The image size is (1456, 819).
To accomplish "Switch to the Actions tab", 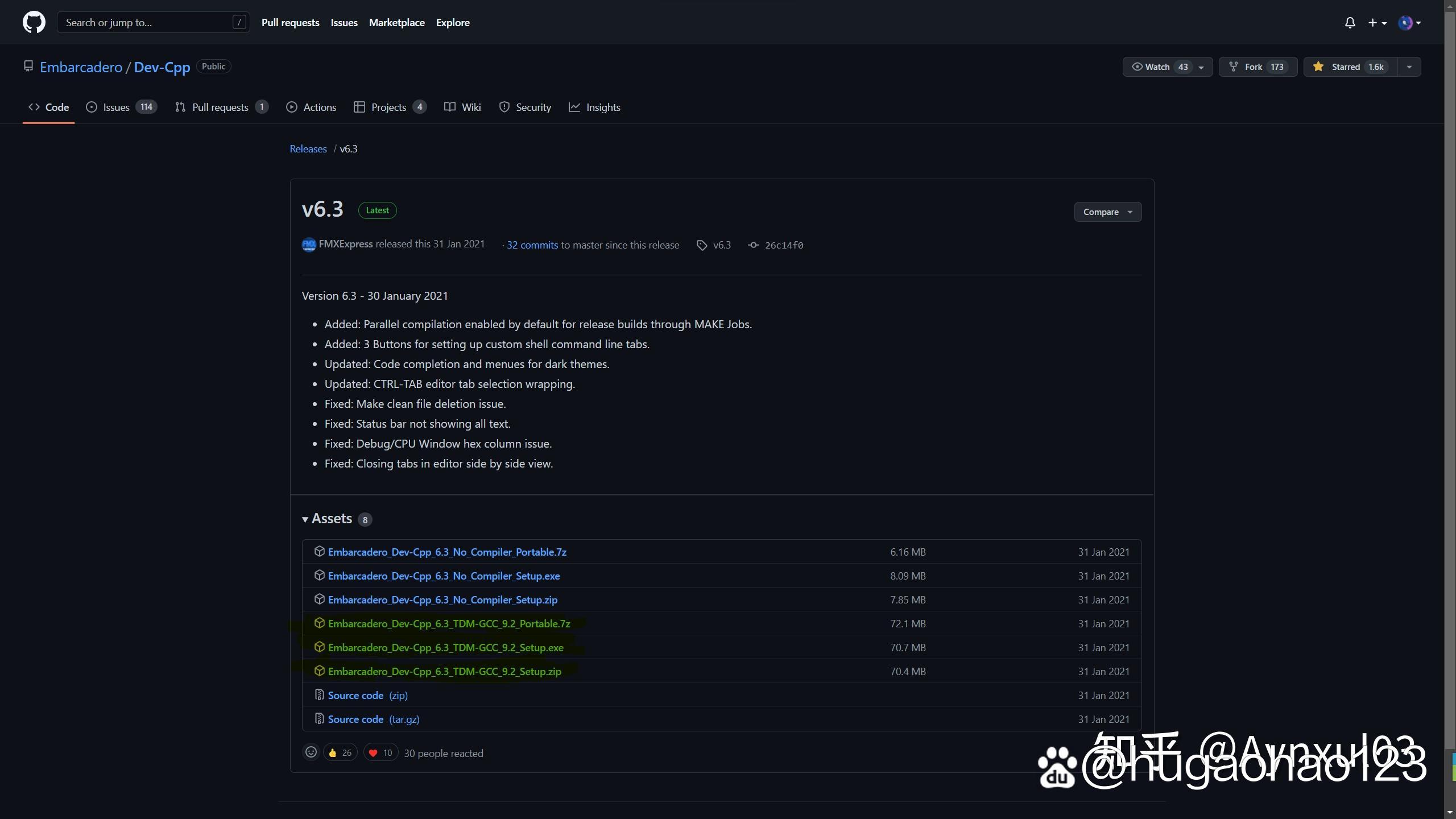I will pos(311,107).
